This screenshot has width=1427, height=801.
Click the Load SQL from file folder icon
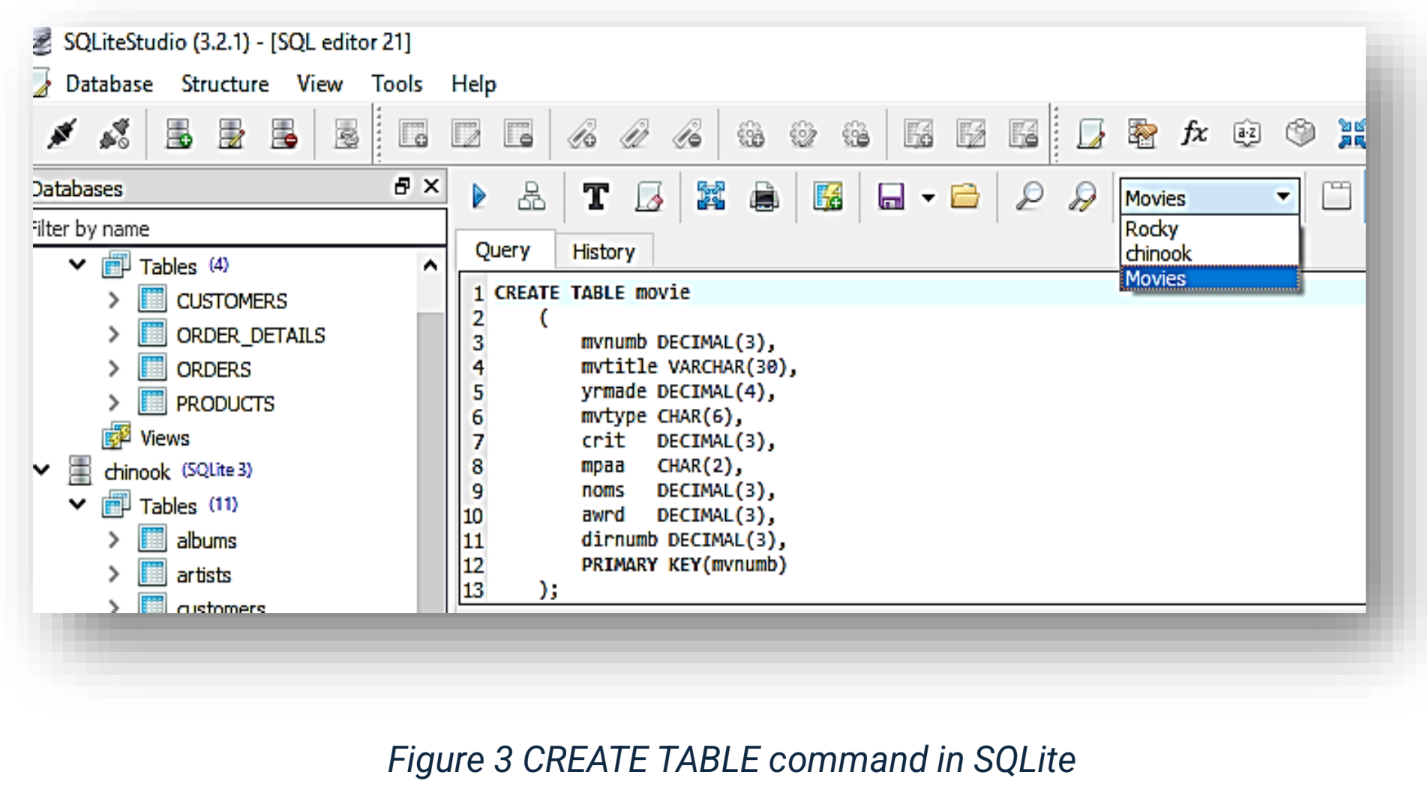tap(965, 197)
